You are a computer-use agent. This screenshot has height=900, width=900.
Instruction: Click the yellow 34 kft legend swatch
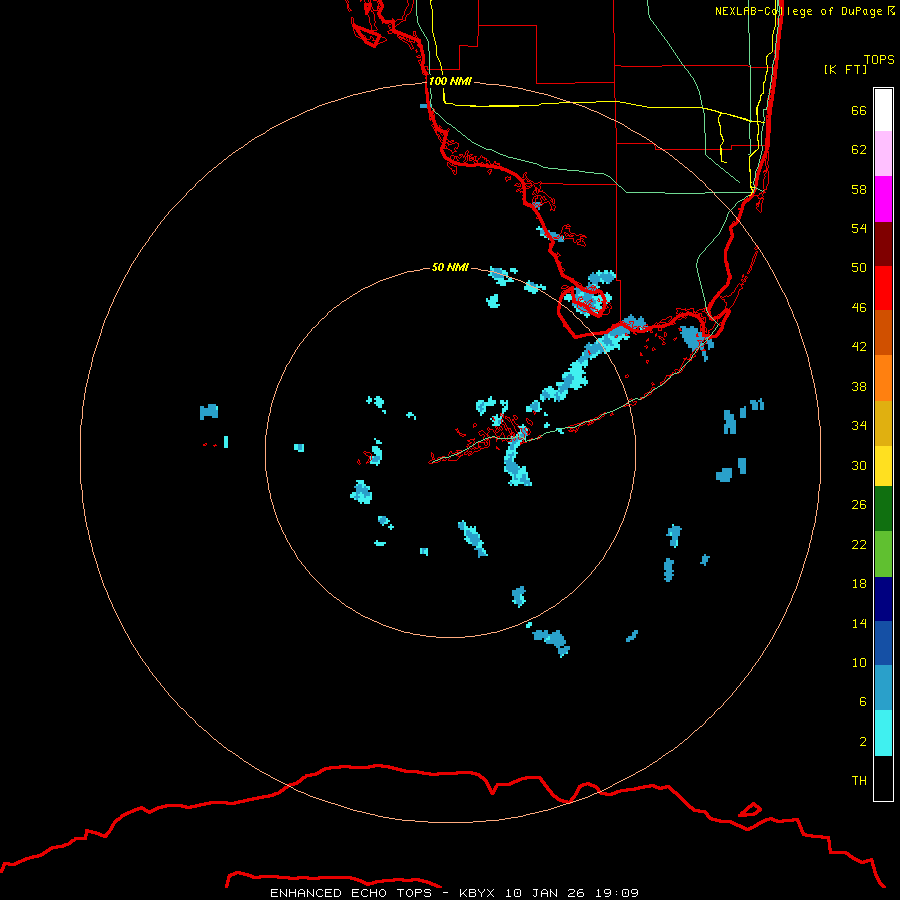(x=883, y=466)
